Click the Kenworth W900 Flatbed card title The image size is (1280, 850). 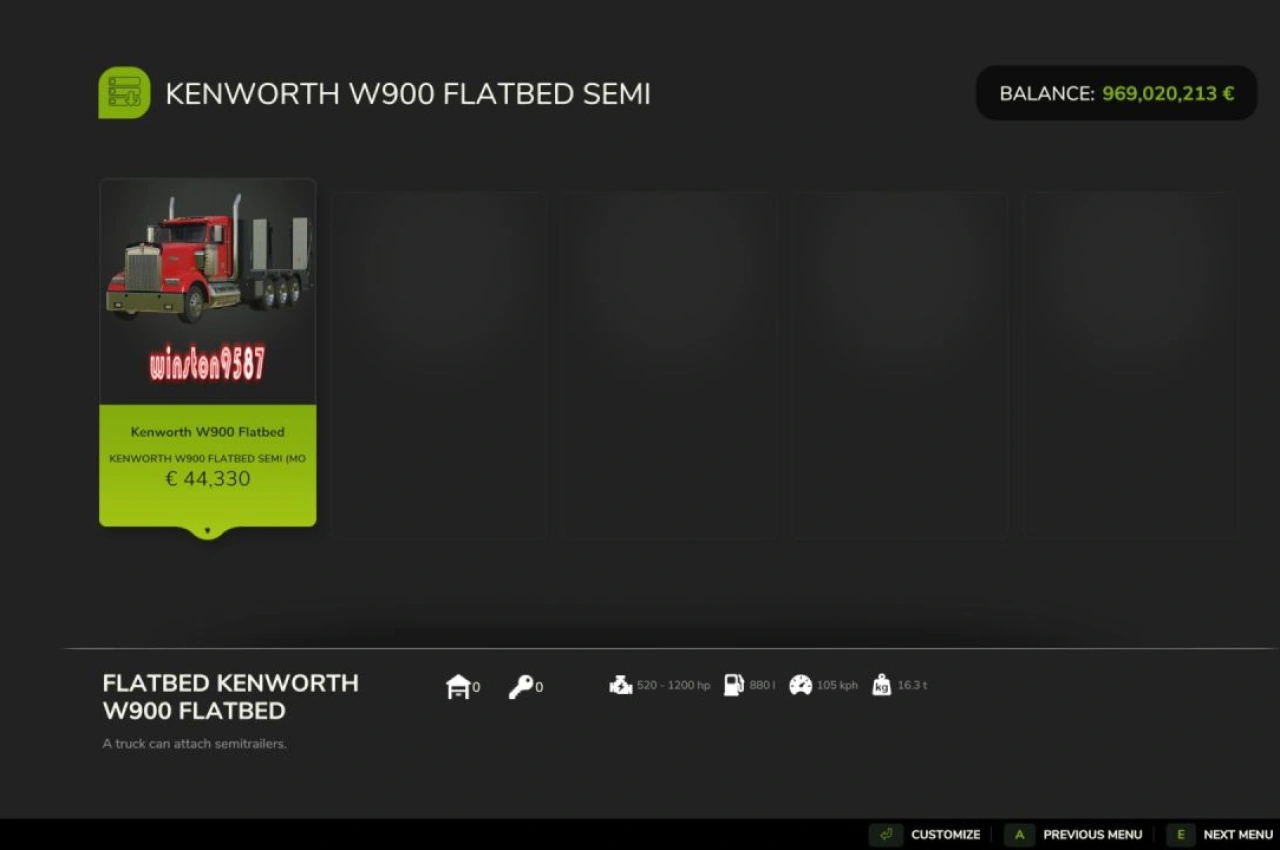point(207,432)
